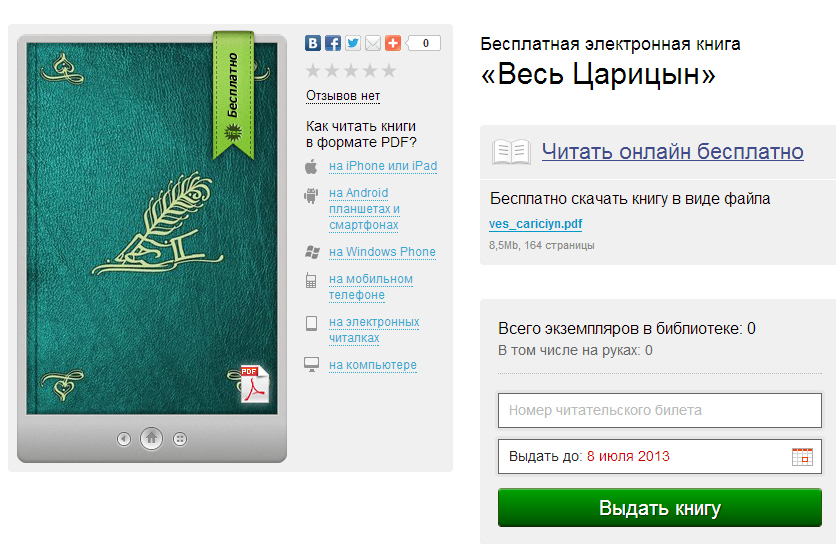Go to previous page in book viewer

coord(124,439)
